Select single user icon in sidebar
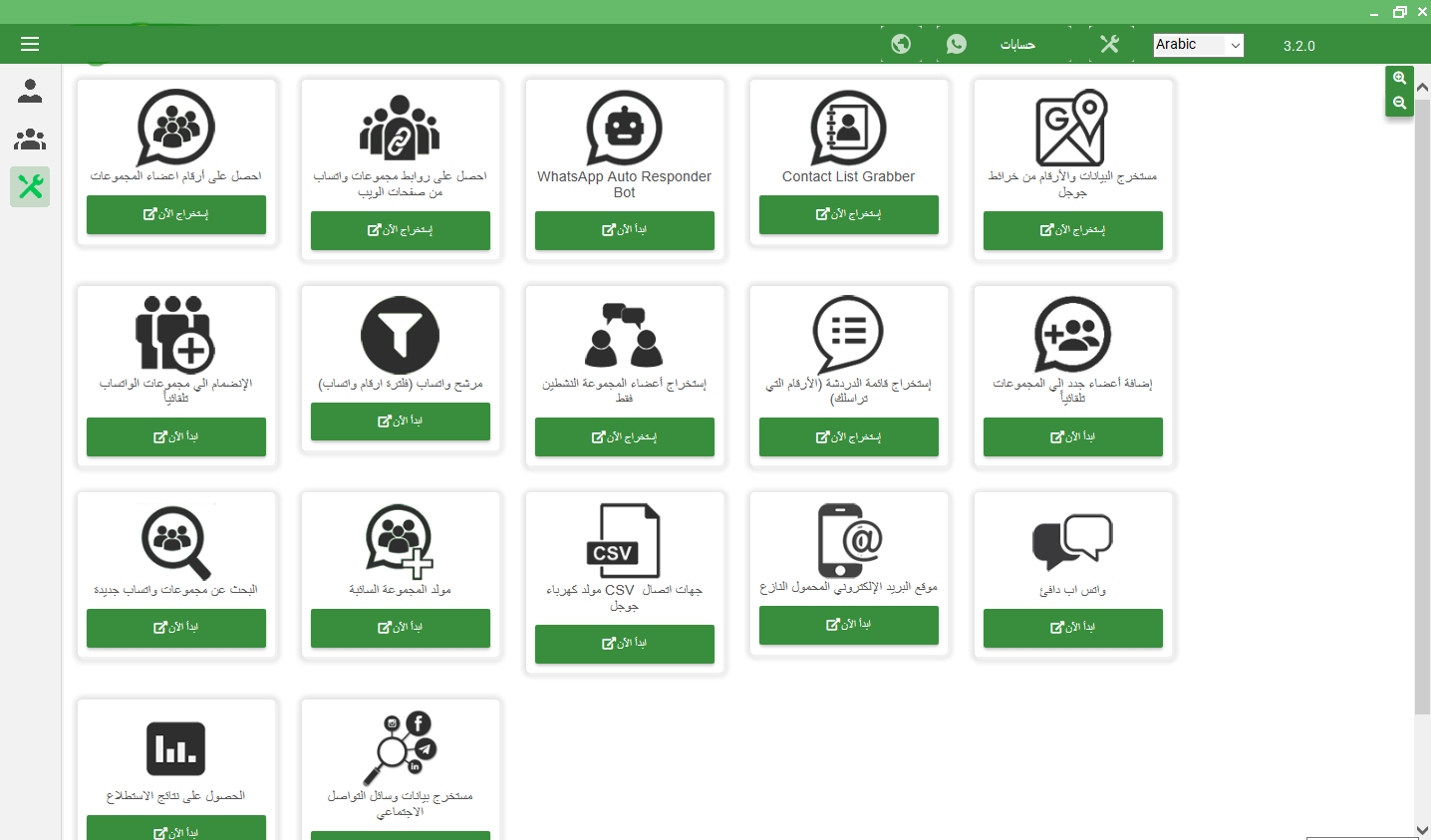1431x840 pixels. 30,92
